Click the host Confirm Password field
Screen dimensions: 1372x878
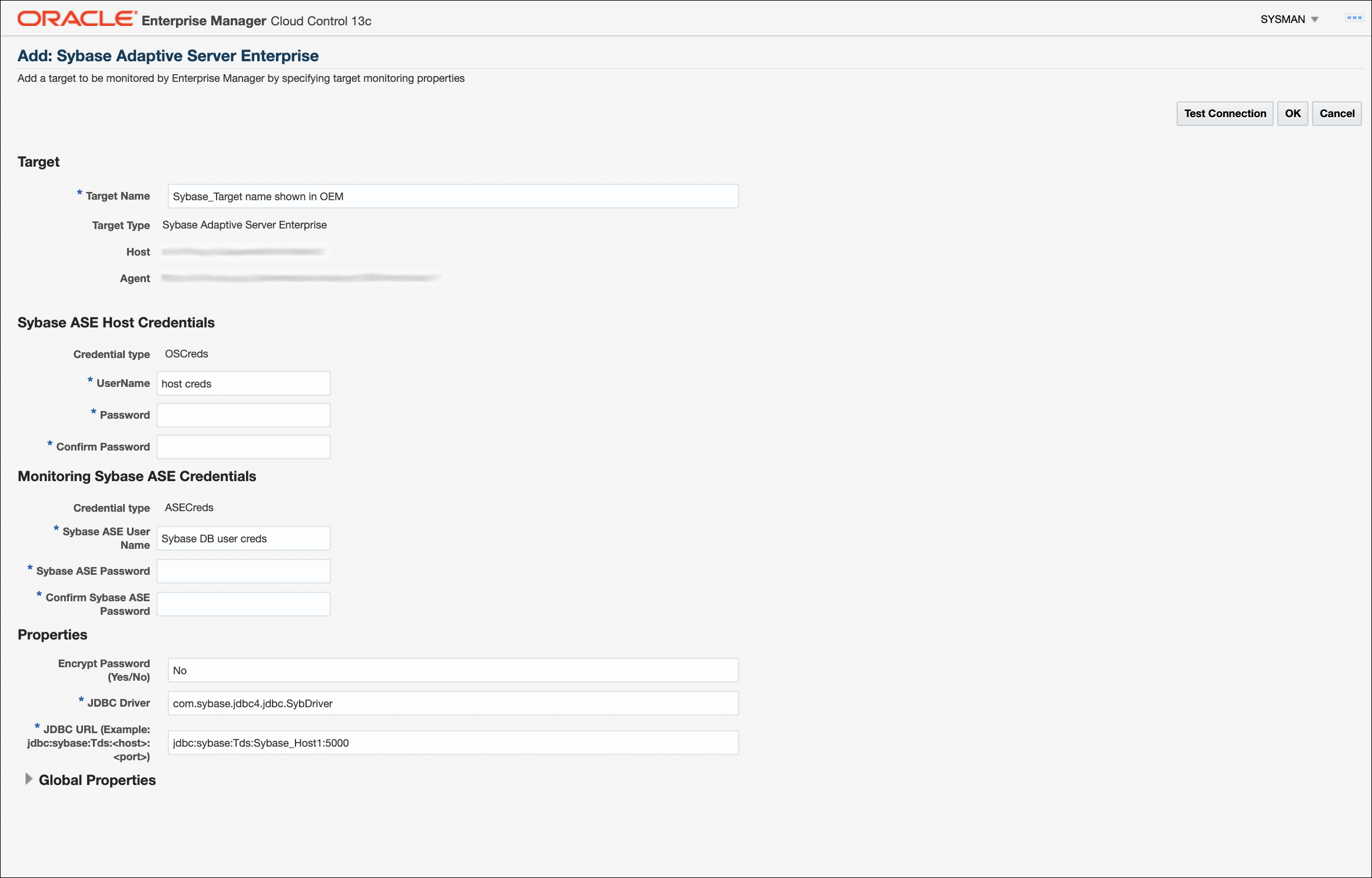[x=244, y=447]
